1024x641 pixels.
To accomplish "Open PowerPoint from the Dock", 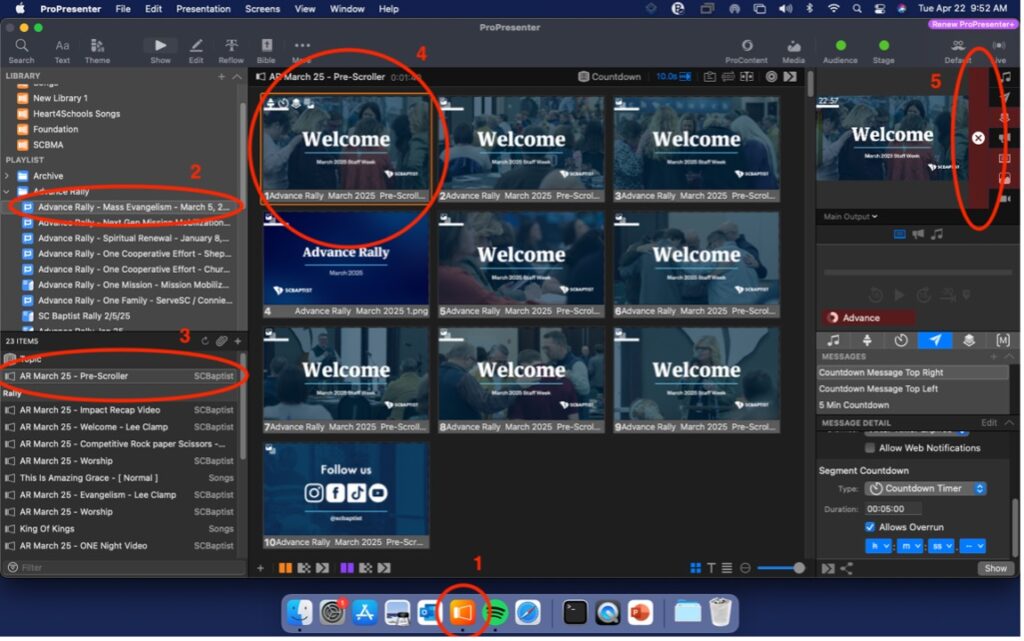I will click(640, 612).
